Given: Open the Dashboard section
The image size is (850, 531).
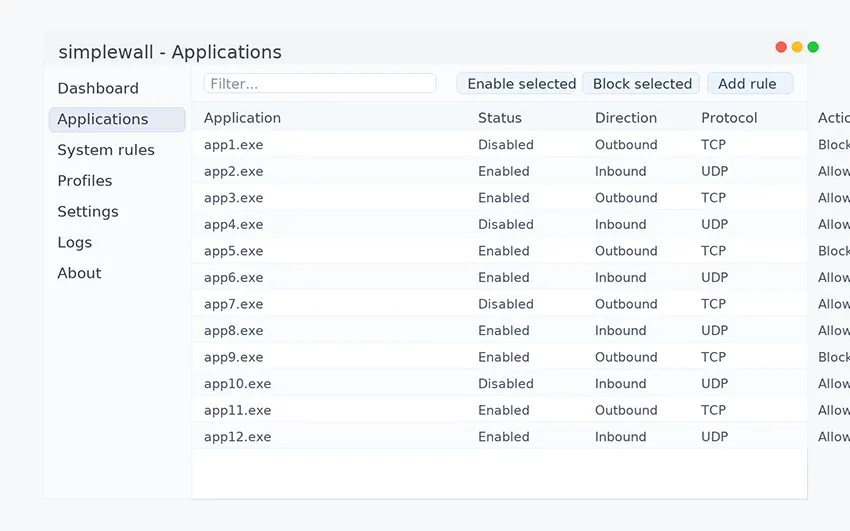Looking at the screenshot, I should click(98, 89).
